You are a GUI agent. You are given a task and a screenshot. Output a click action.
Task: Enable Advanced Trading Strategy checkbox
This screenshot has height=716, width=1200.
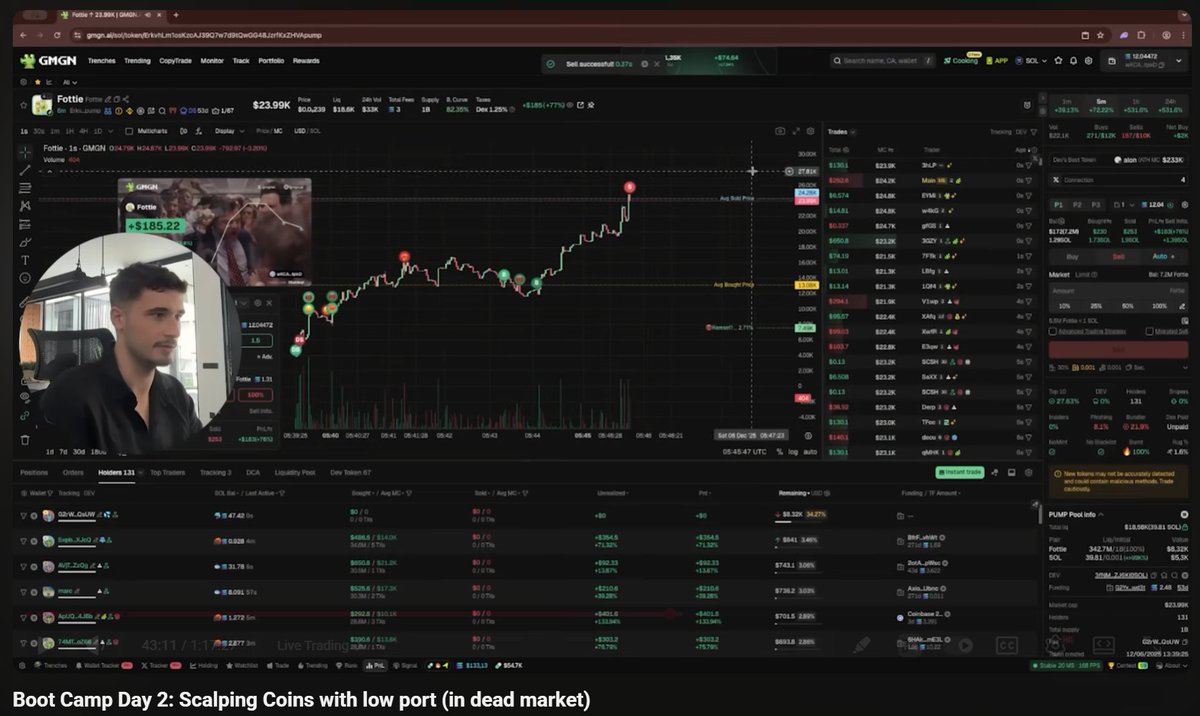(1052, 331)
